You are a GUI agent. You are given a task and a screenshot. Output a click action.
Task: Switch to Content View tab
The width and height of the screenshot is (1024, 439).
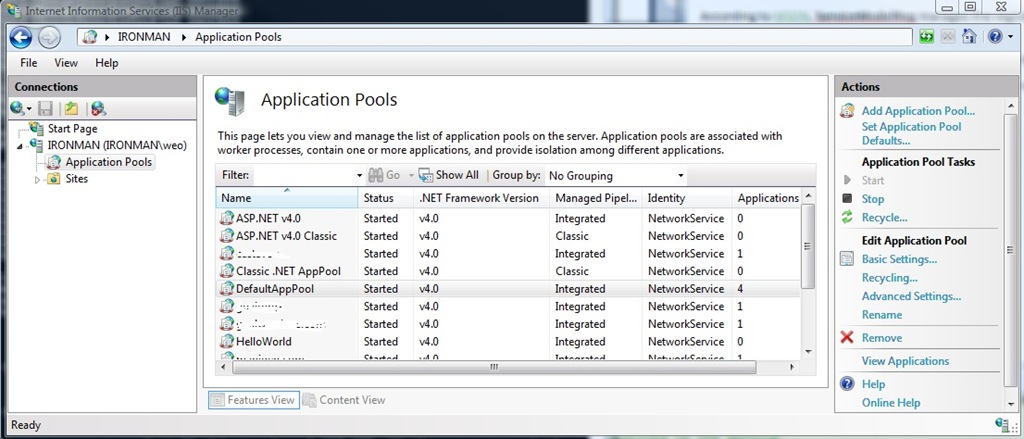[344, 400]
